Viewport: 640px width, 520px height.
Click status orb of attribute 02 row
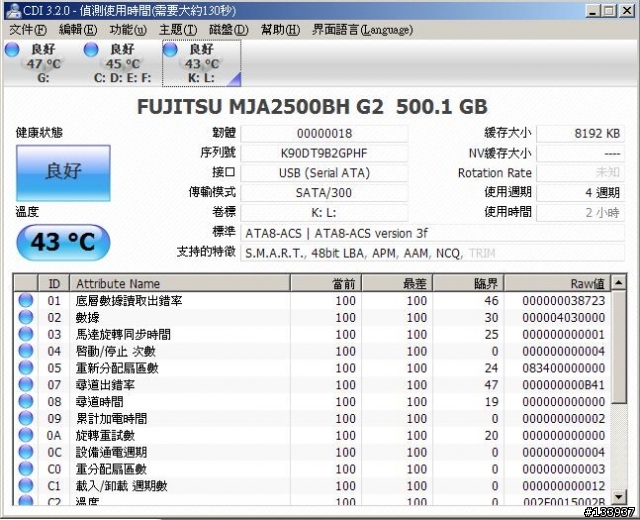click(26, 317)
